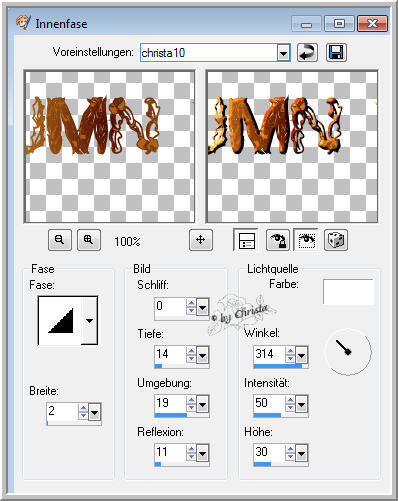The image size is (398, 501).
Task: Click into the Umgebung value field
Action: tap(170, 403)
